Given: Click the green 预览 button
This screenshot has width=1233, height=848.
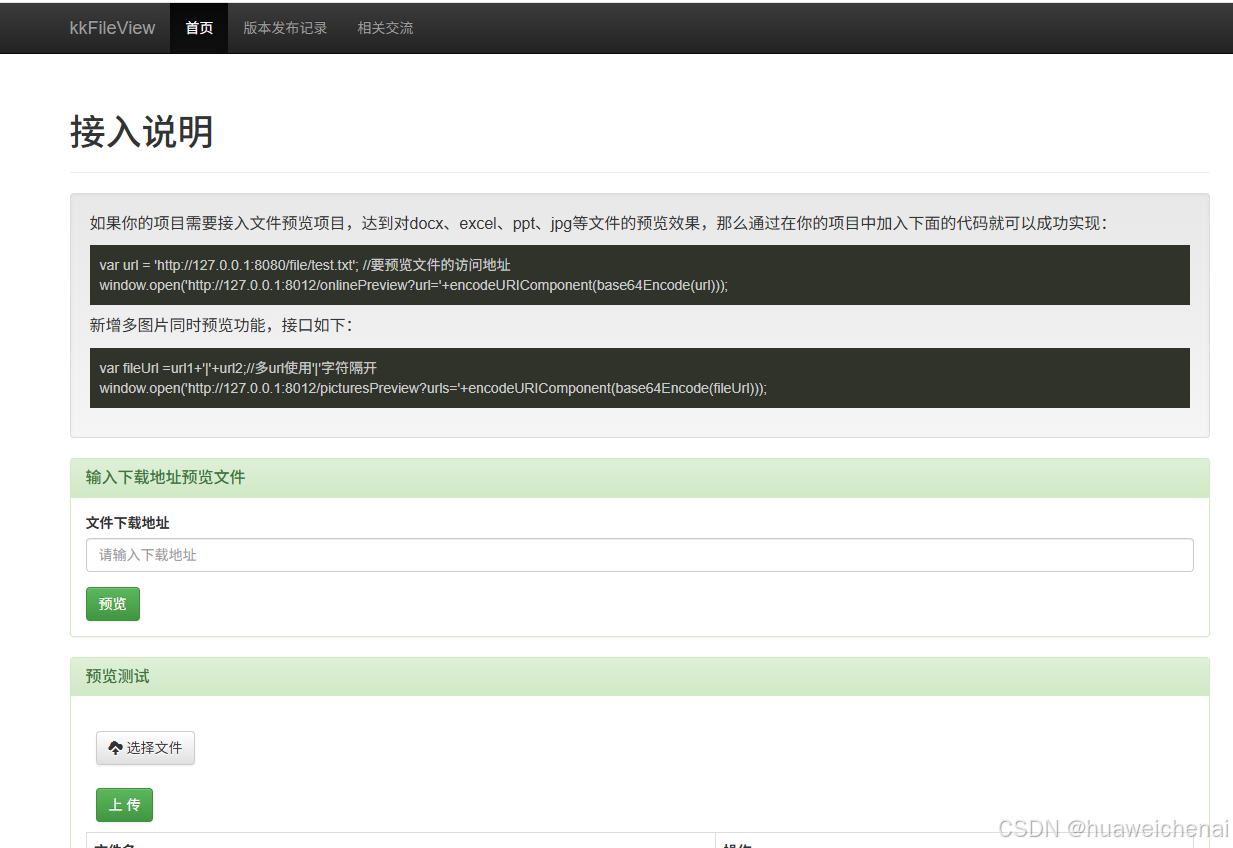Looking at the screenshot, I should click(113, 604).
